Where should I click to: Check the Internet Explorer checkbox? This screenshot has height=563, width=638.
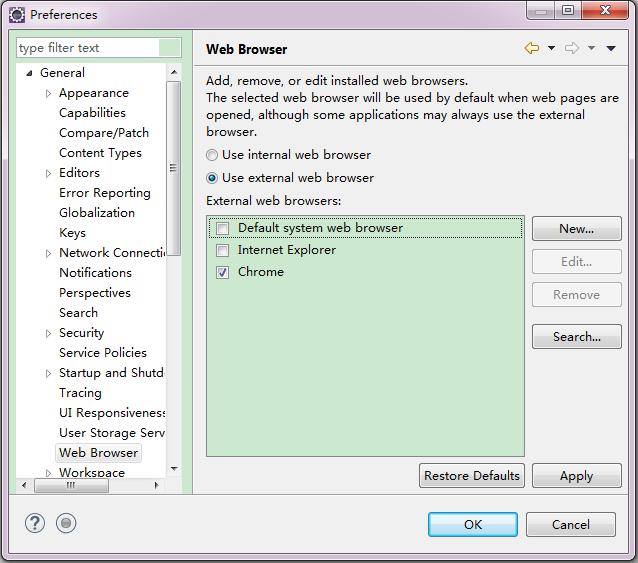point(222,250)
